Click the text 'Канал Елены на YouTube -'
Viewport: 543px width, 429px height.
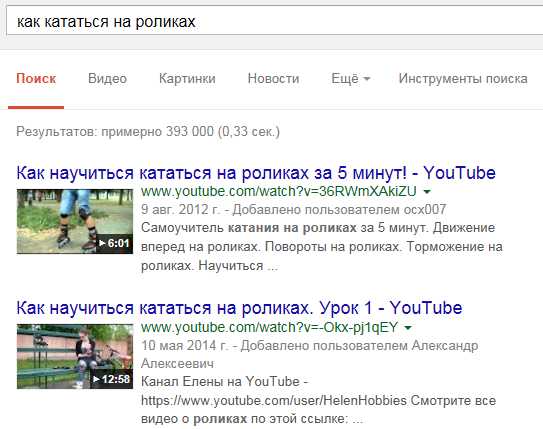coord(224,382)
